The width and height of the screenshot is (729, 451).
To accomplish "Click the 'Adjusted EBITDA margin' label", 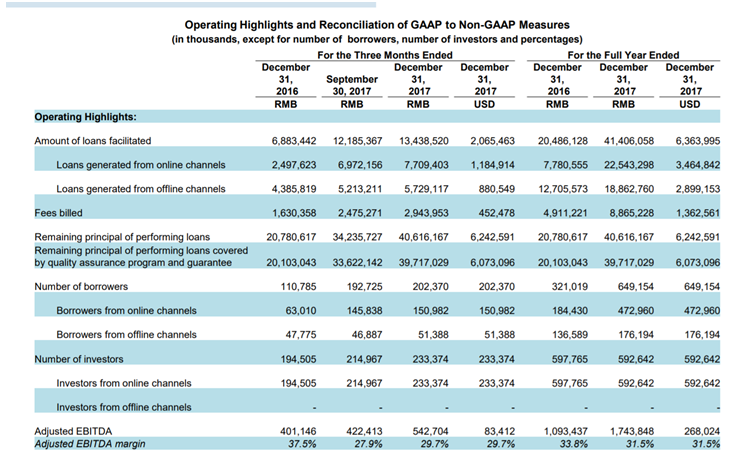I will click(90, 444).
